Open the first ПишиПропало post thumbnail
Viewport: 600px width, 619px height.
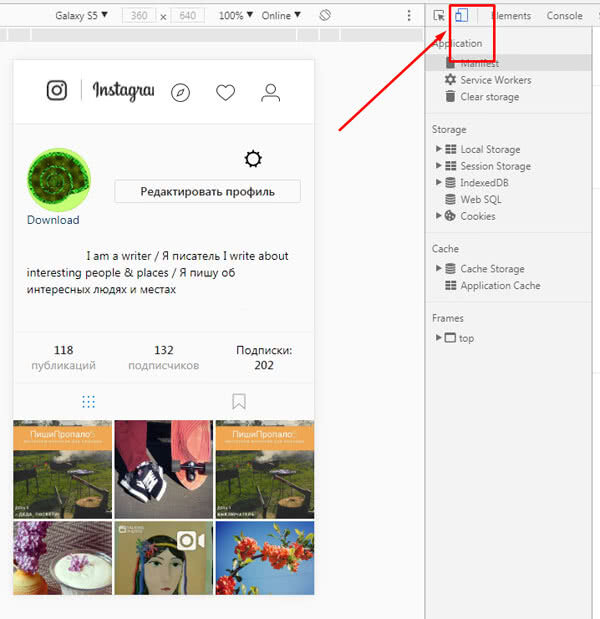pyautogui.click(x=62, y=469)
